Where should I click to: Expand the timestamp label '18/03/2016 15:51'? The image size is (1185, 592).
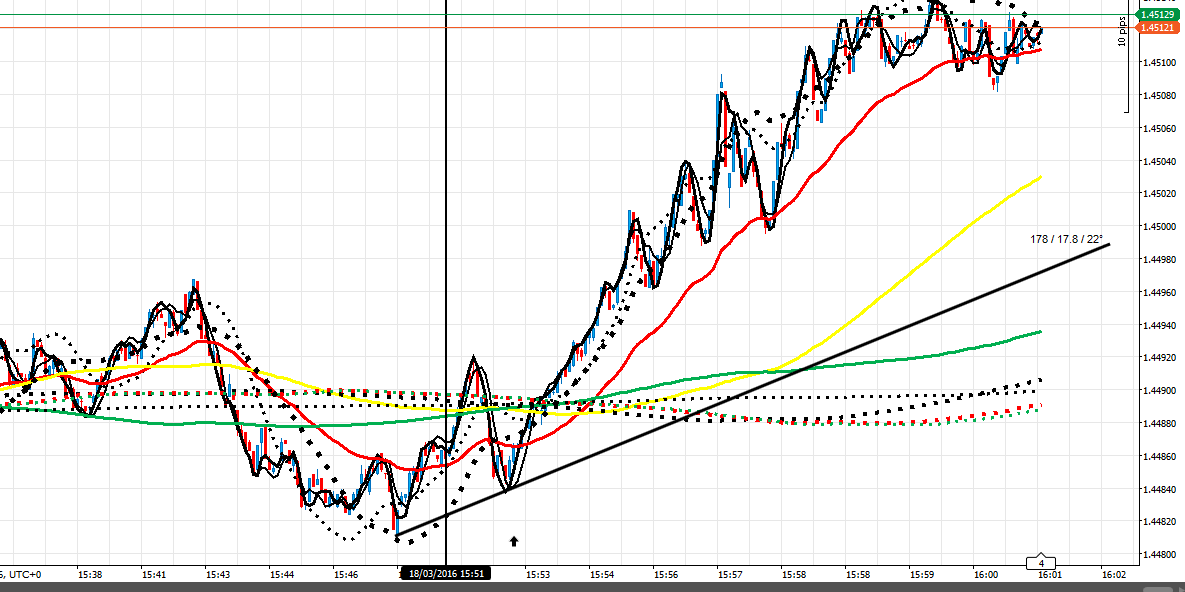(x=448, y=573)
